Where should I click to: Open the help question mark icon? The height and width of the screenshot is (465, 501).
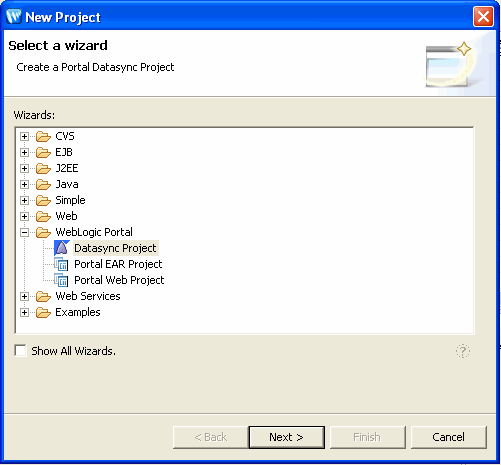pos(463,351)
